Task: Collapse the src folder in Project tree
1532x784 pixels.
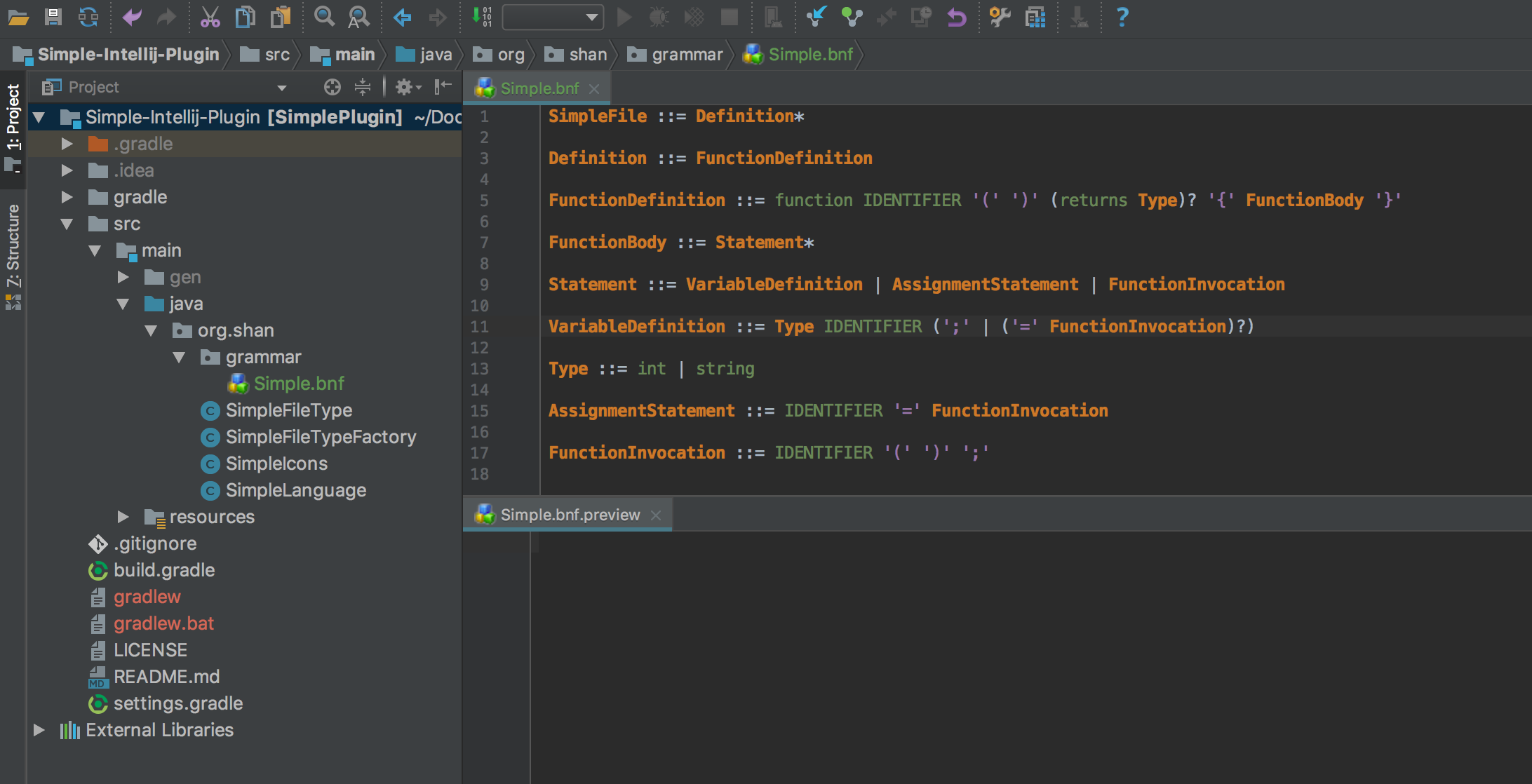Action: [x=68, y=224]
